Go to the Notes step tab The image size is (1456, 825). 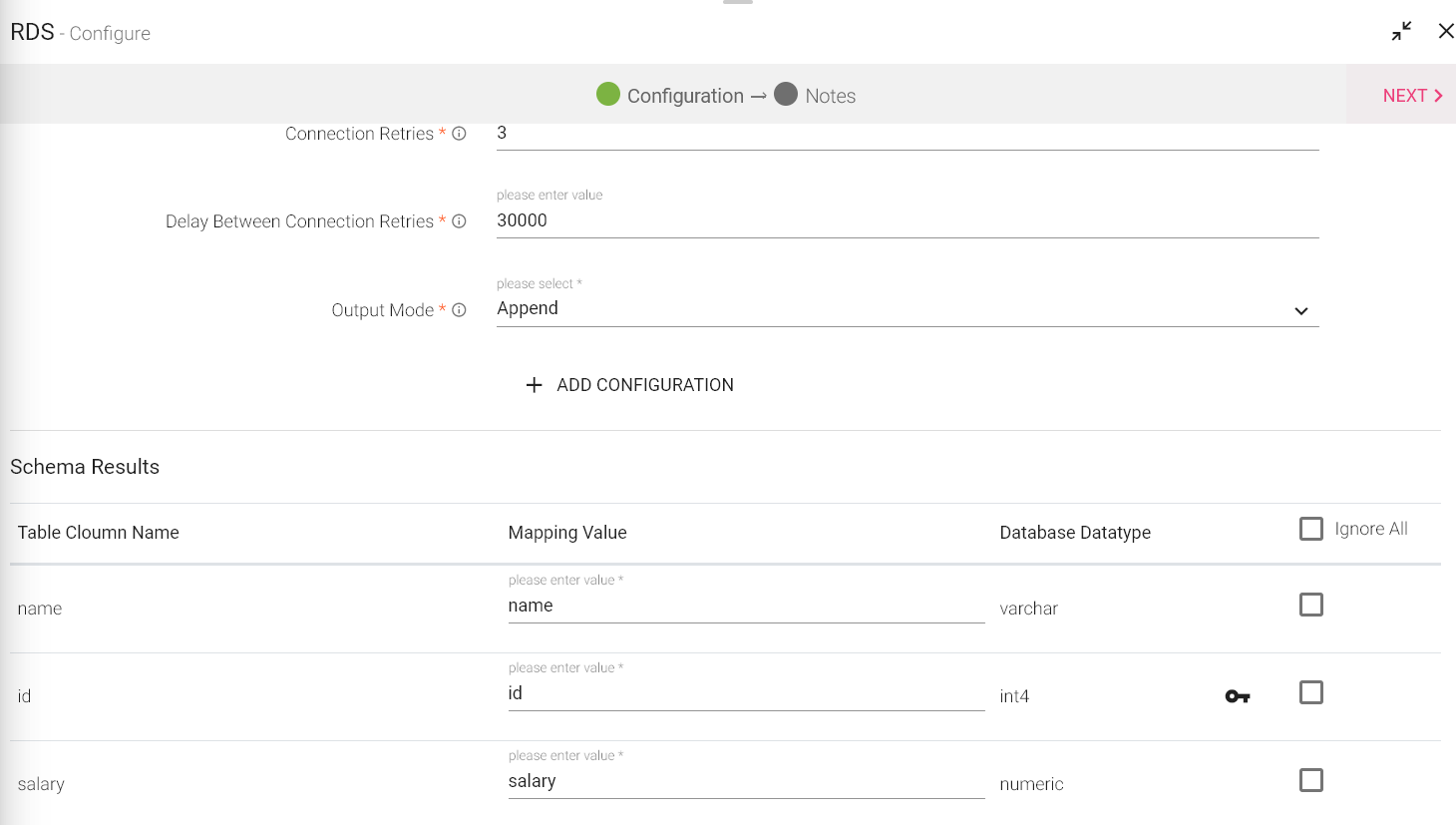[x=830, y=96]
